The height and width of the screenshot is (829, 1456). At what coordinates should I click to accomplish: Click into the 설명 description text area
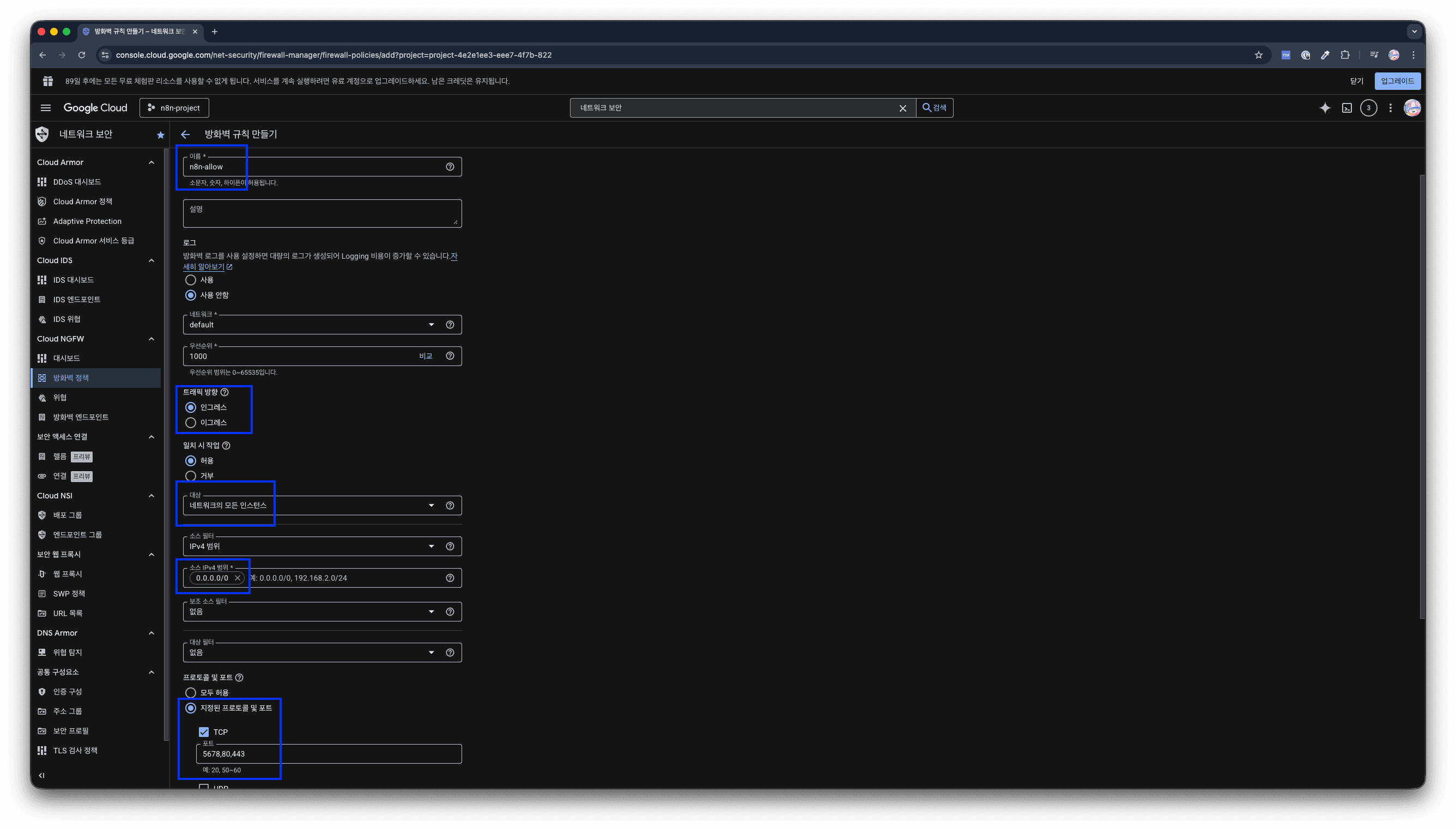[321, 214]
